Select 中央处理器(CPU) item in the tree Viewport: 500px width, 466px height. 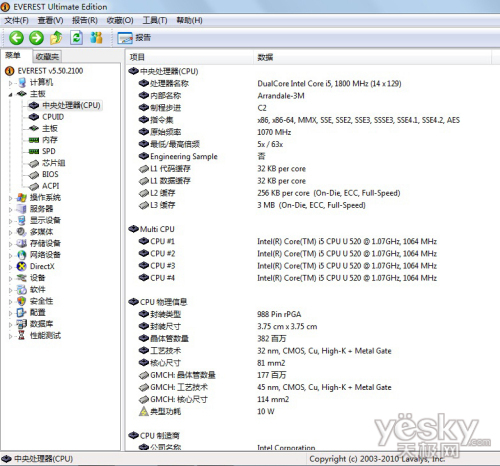[71, 105]
